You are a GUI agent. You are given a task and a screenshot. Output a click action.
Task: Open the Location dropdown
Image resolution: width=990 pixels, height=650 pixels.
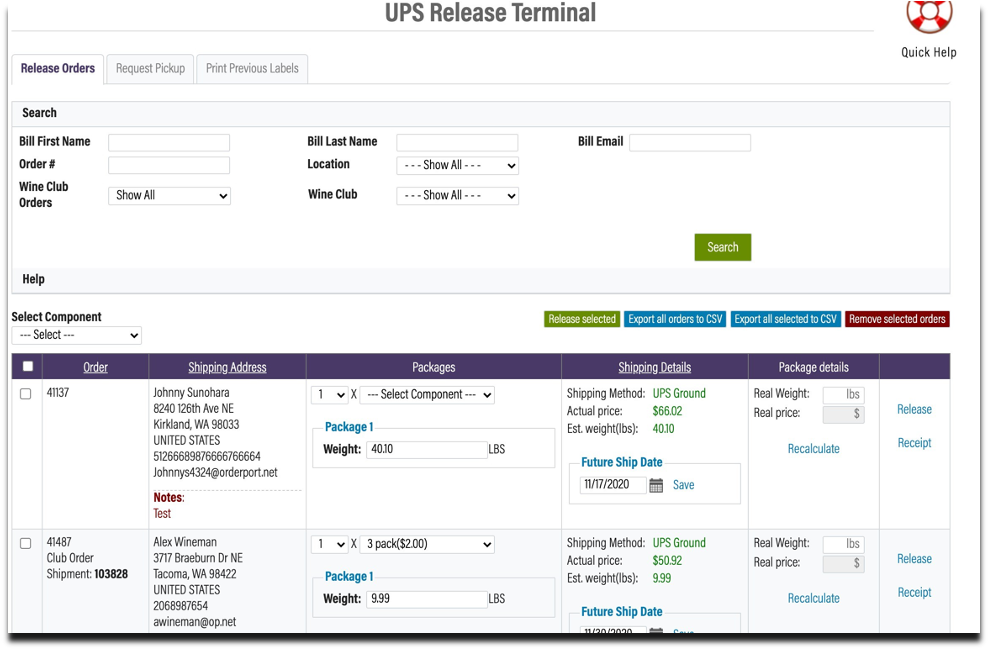[457, 166]
